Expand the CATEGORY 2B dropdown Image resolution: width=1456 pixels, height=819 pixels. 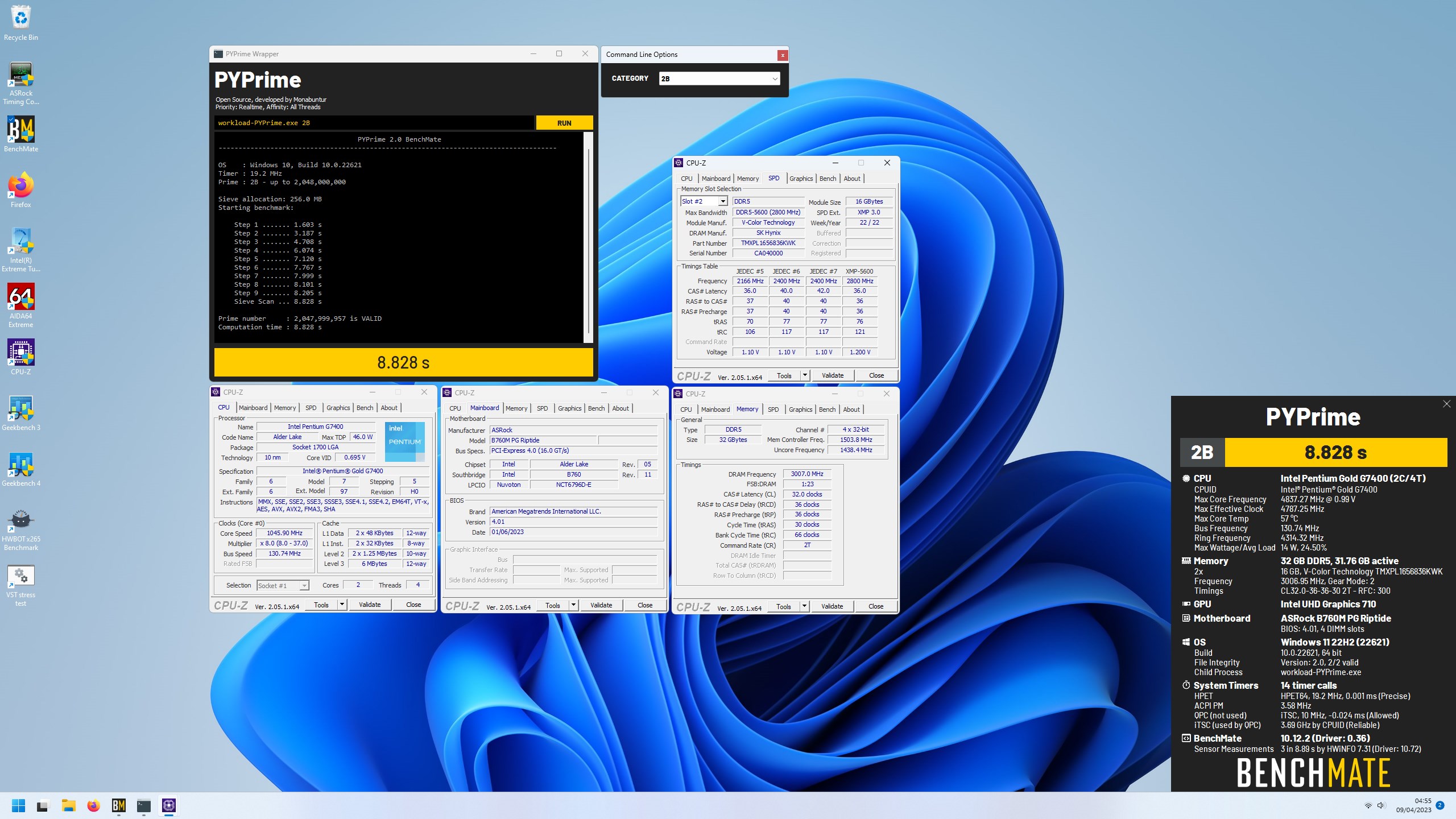775,79
